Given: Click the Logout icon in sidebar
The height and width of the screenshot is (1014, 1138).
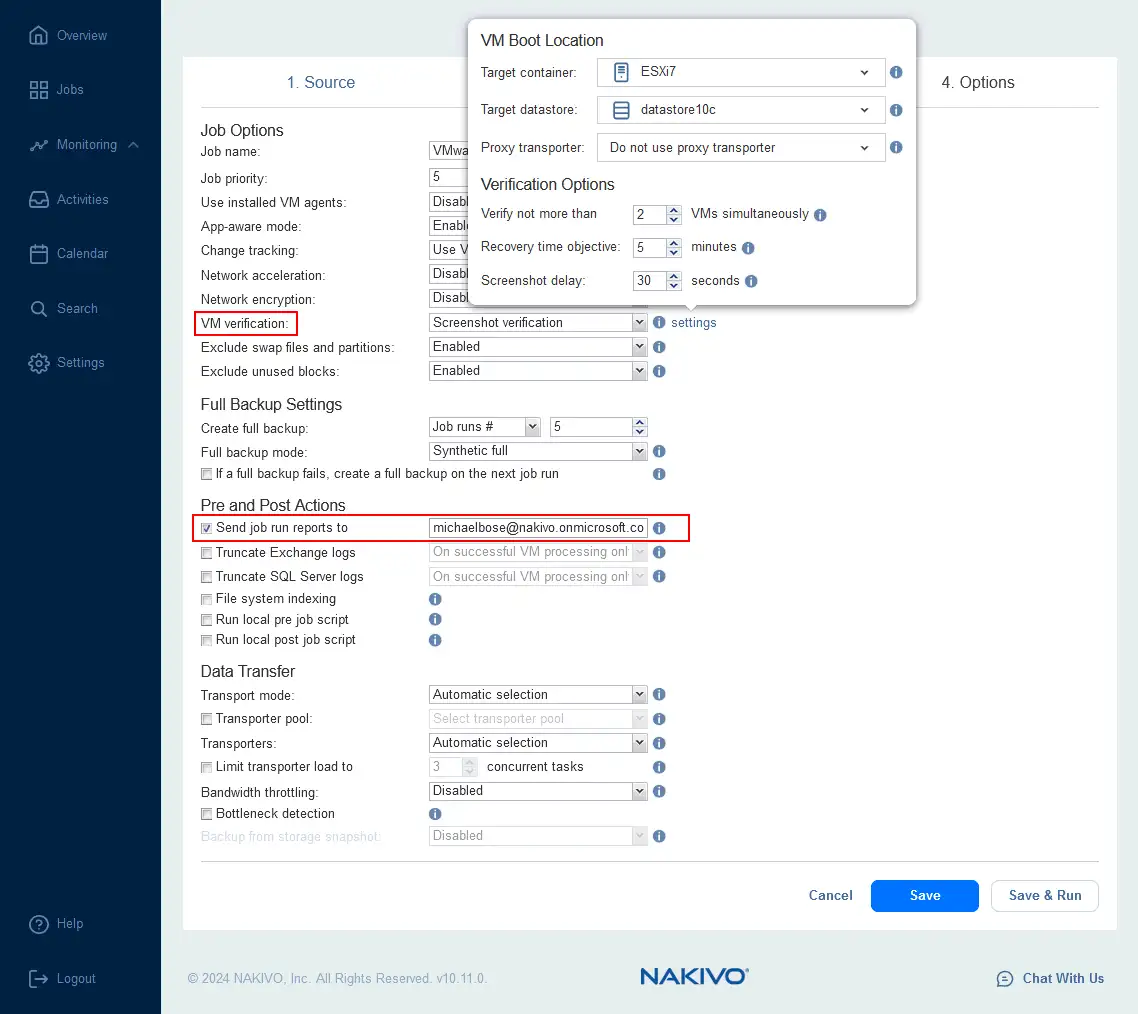Looking at the screenshot, I should 38,978.
